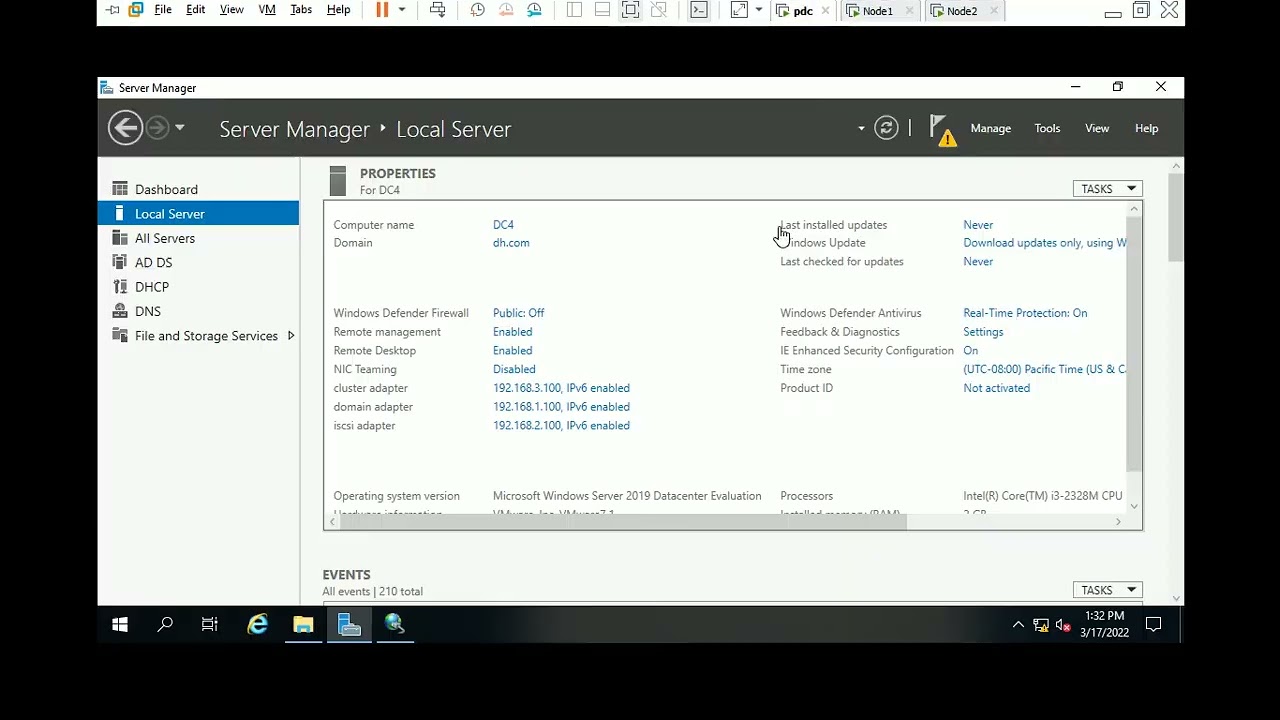This screenshot has height=720, width=1280.
Task: Click the Pacific Time zone link
Action: pos(1045,369)
